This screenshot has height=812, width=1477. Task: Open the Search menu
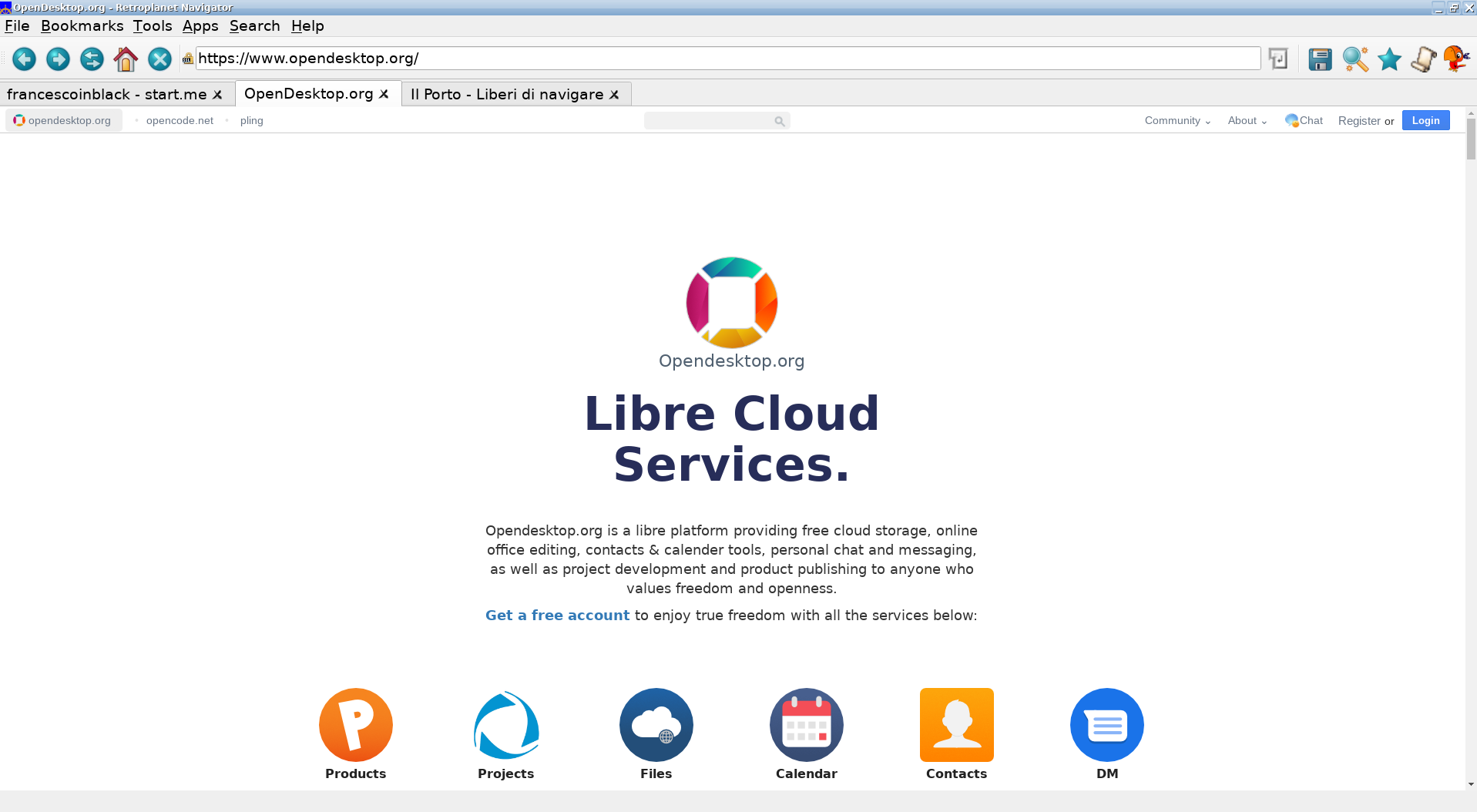pos(254,25)
